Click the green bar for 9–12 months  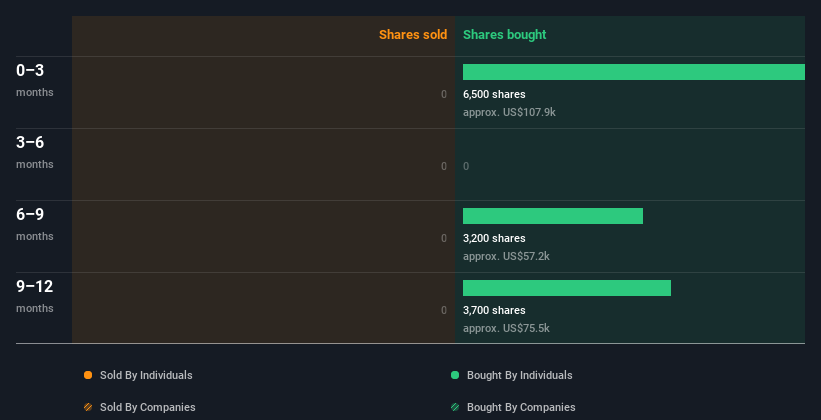567,288
